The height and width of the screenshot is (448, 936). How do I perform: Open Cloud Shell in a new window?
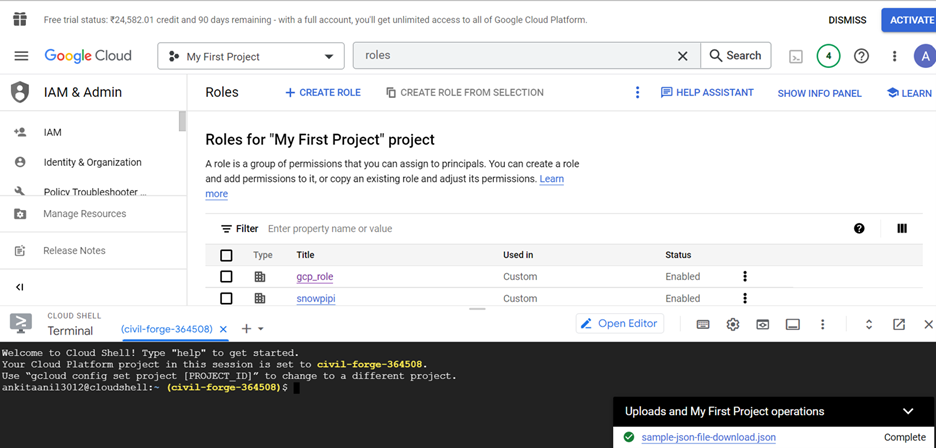[899, 324]
